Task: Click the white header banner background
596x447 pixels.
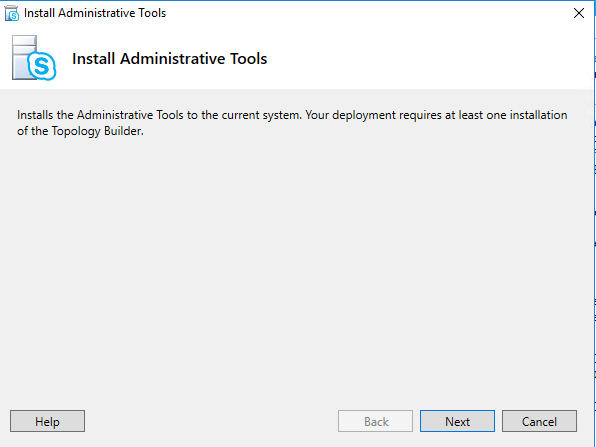Action: [x=418, y=58]
